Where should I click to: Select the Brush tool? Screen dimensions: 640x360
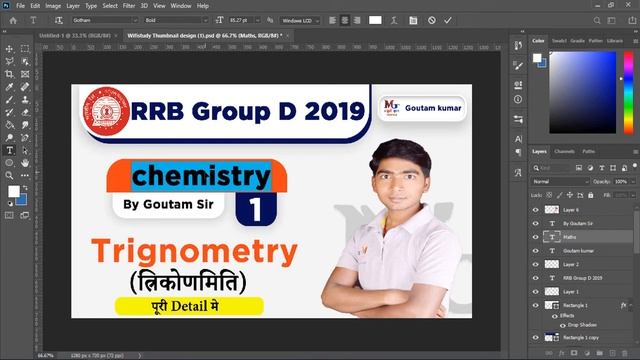pyautogui.click(x=9, y=100)
